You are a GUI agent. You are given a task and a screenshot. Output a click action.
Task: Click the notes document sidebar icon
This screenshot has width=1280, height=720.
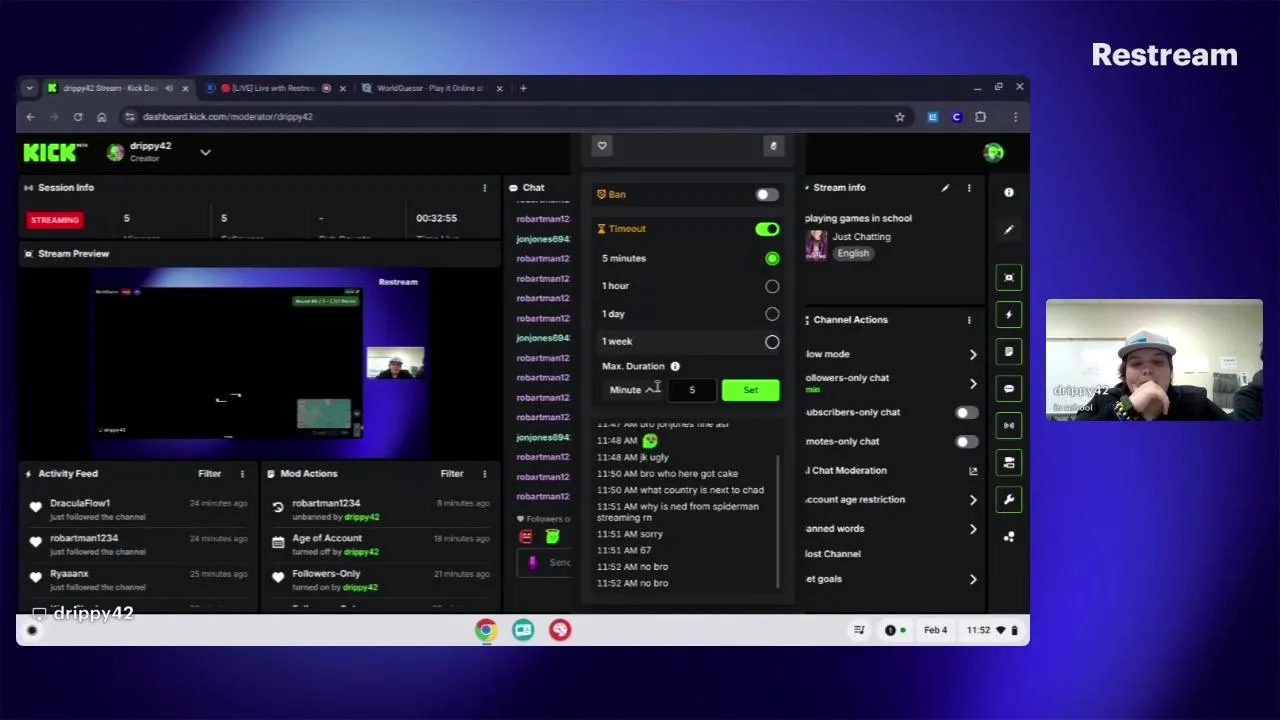(x=1009, y=352)
